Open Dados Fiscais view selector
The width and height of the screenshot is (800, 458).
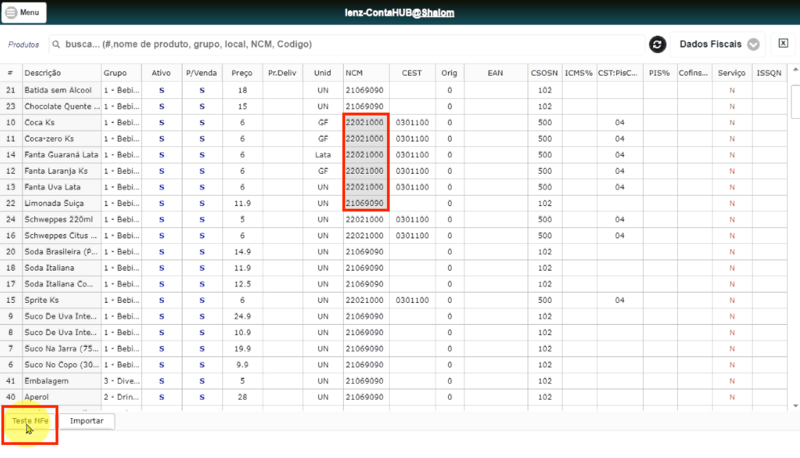tap(718, 44)
